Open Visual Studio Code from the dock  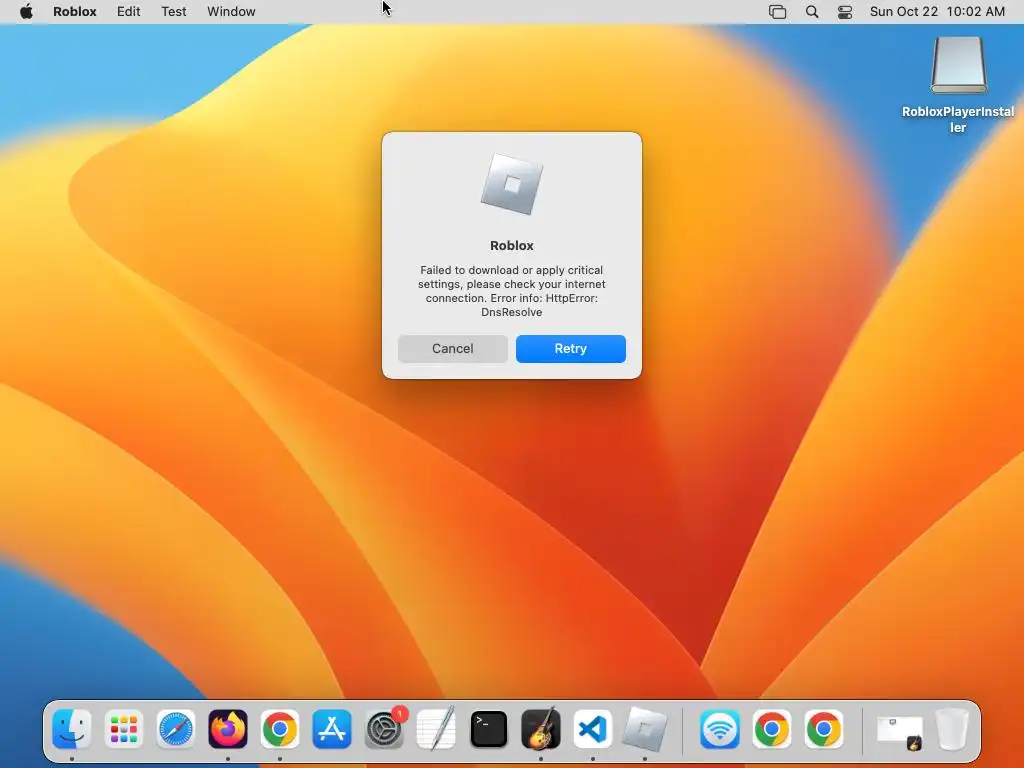592,729
